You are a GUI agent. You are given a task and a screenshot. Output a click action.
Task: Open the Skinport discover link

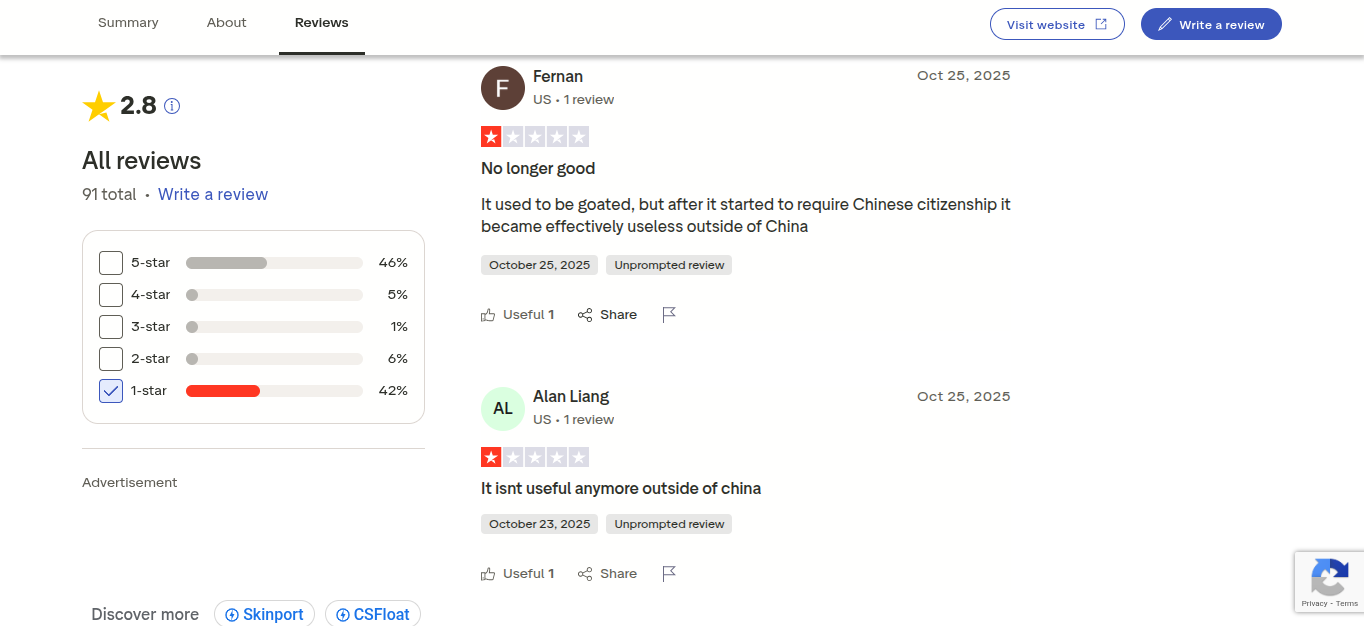[265, 614]
